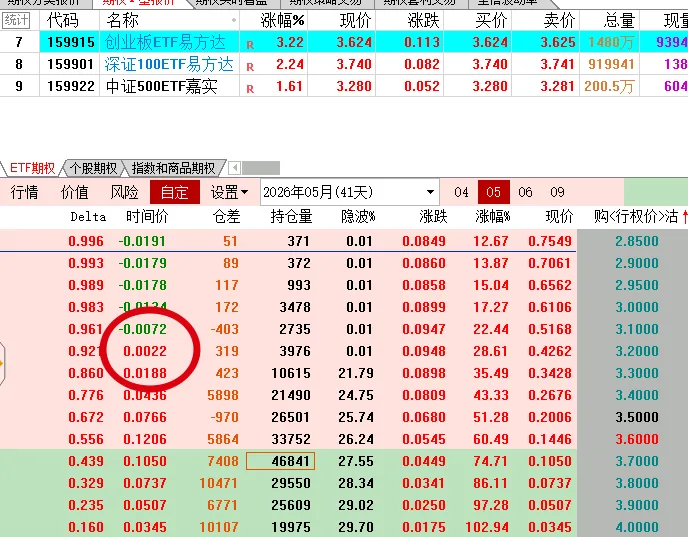Sort by the 卖价 column header
The height and width of the screenshot is (537, 688).
point(559,21)
